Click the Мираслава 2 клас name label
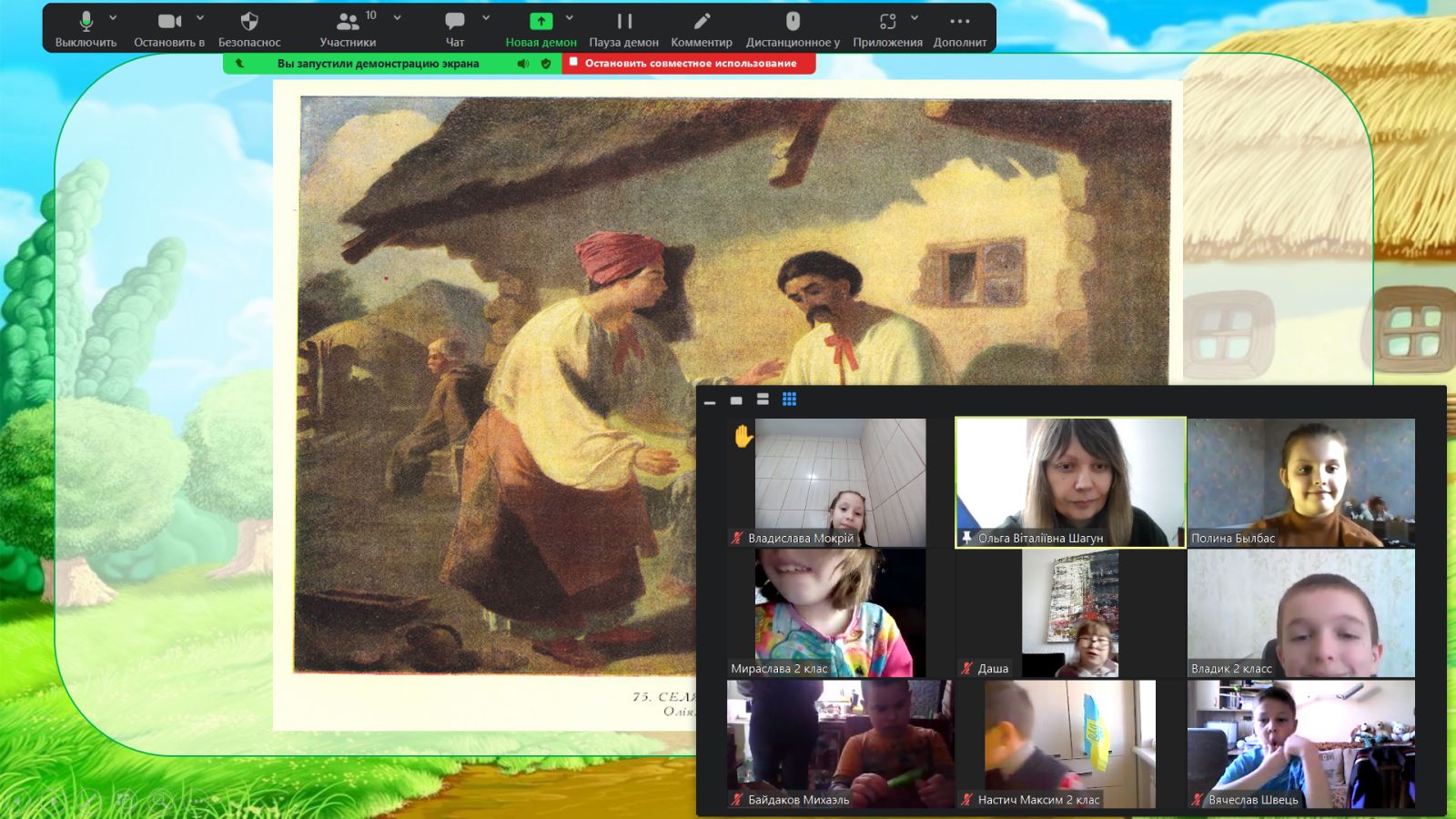The width and height of the screenshot is (1456, 819). tap(779, 668)
